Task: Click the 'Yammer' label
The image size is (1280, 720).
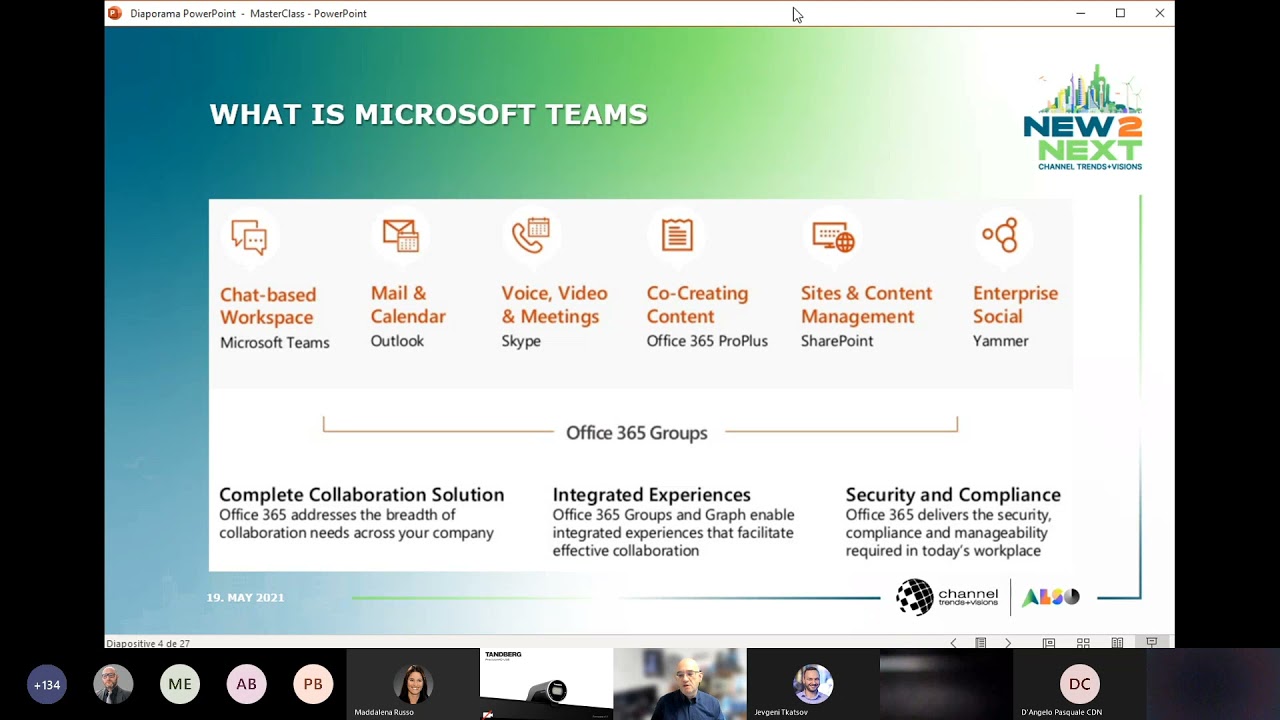Action: click(x=1001, y=341)
